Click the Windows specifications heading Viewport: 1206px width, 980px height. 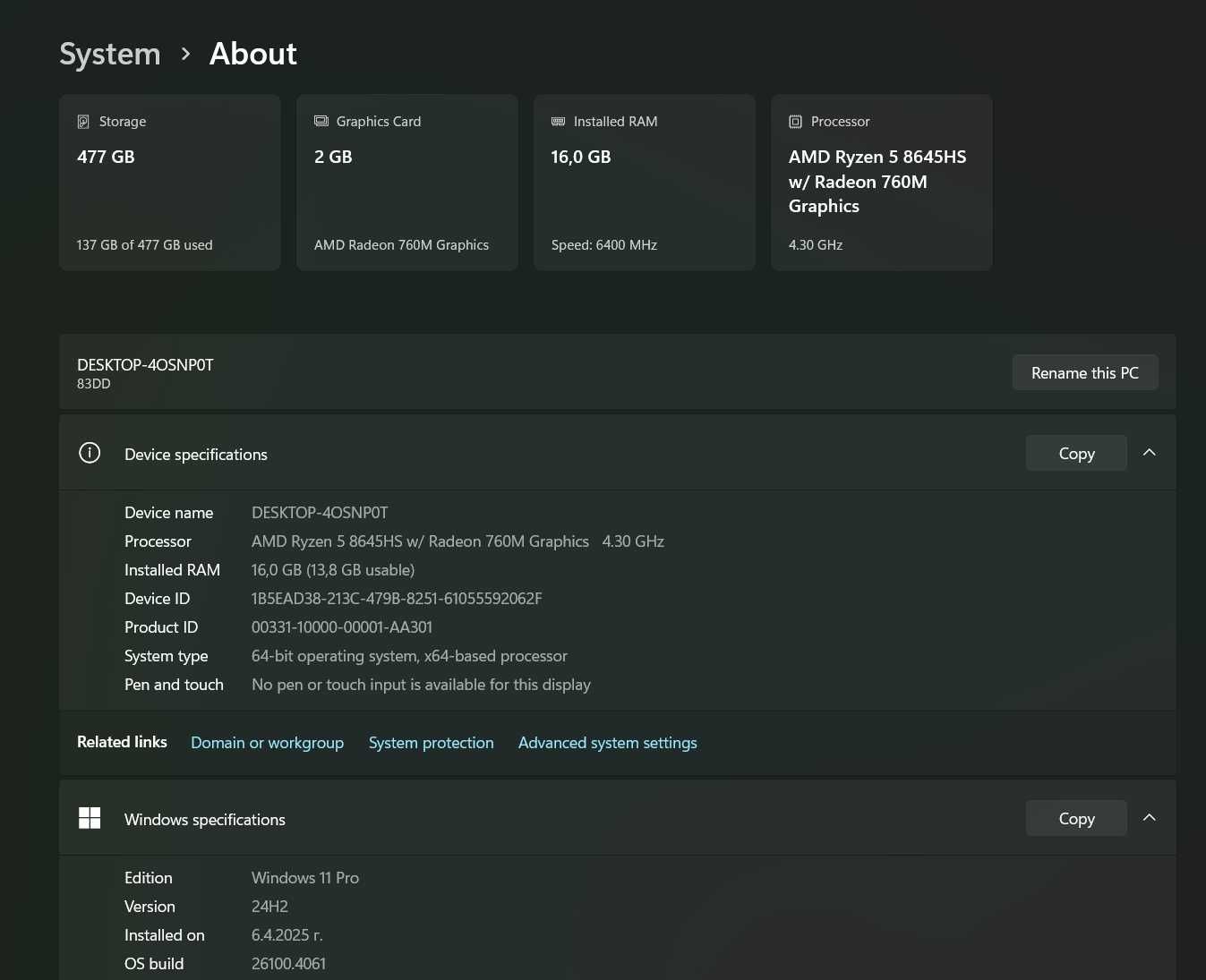click(205, 820)
